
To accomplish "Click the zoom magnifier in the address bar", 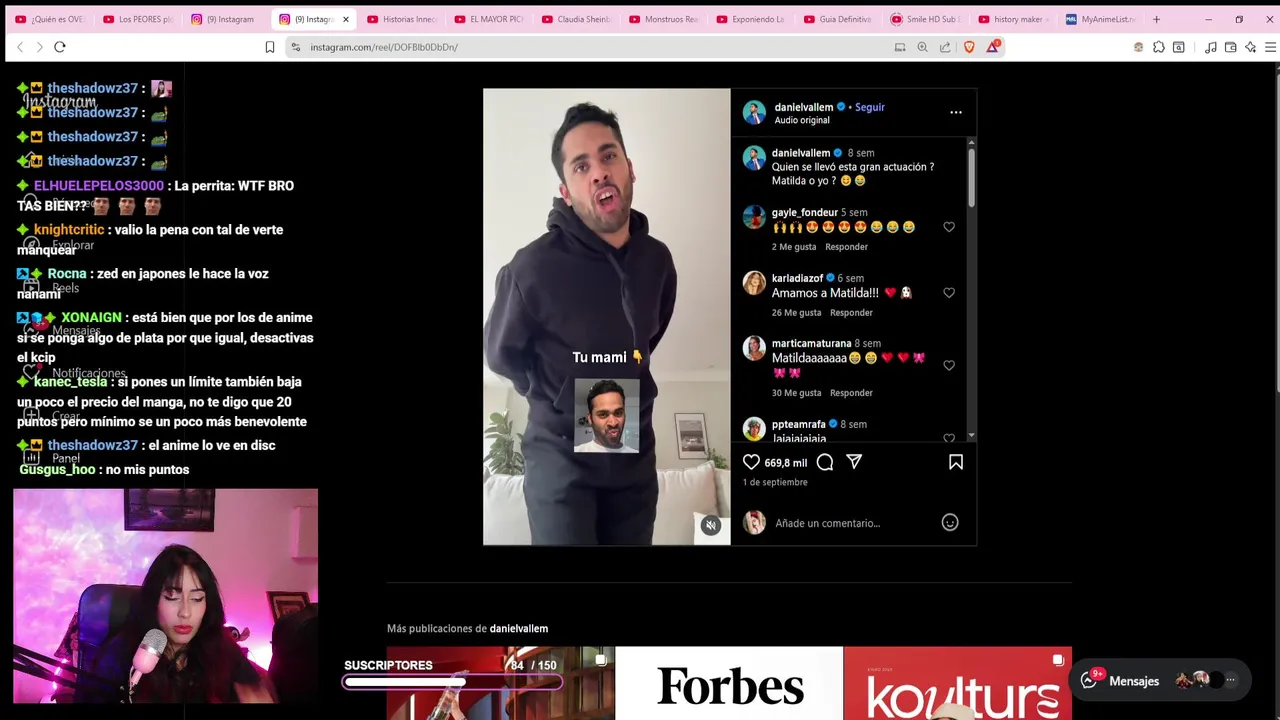I will click(x=922, y=47).
